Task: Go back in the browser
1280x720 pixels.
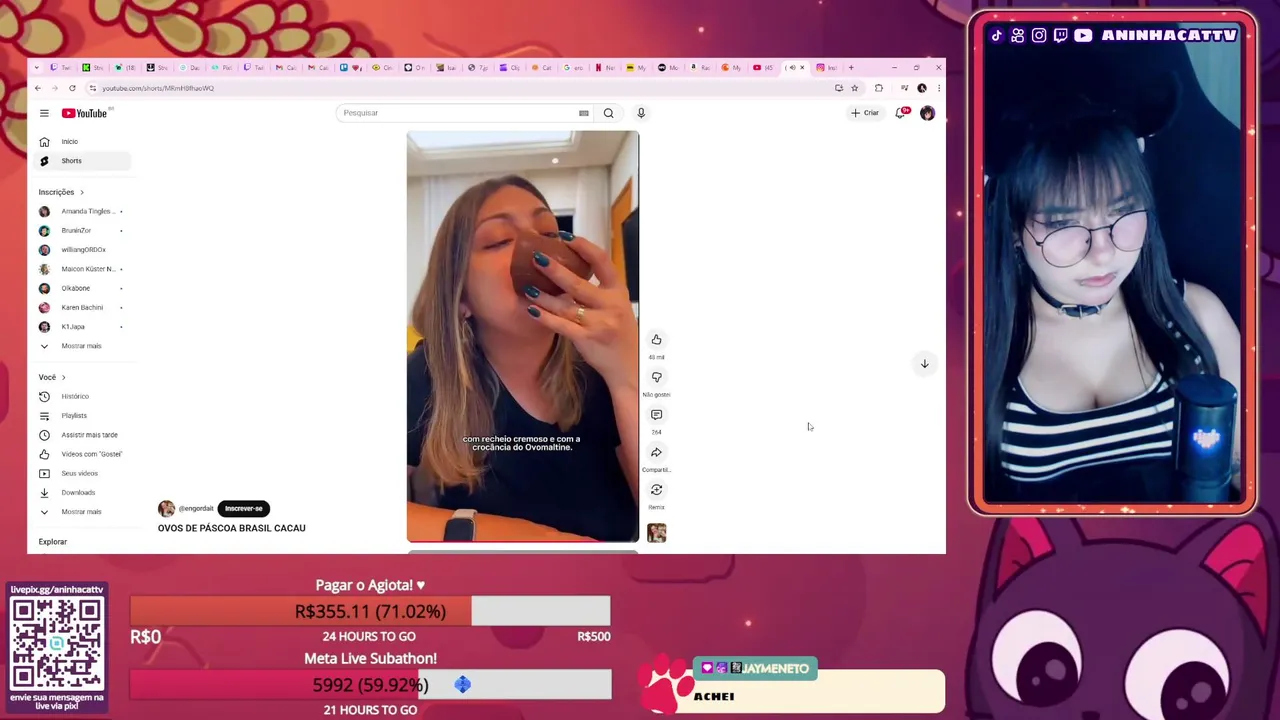Action: click(38, 88)
